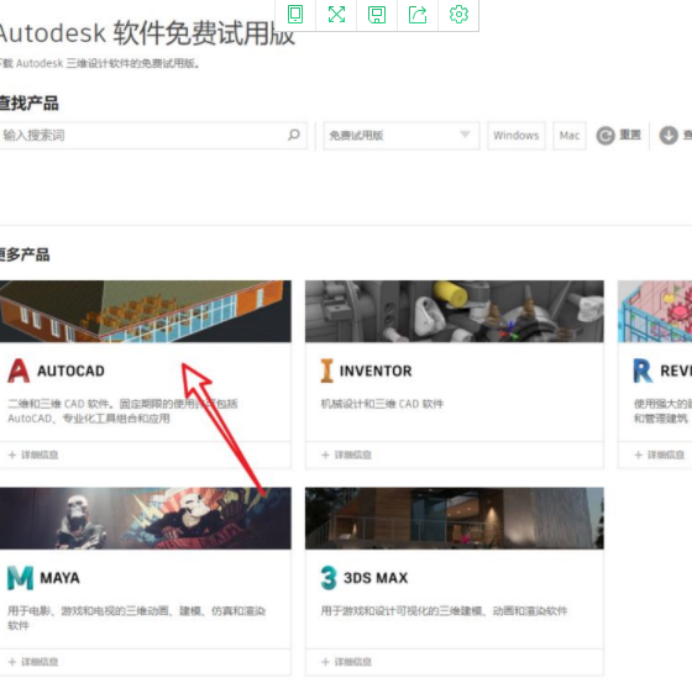This screenshot has height=683, width=692.
Task: Click the teal Maya M logo
Action: 20,578
